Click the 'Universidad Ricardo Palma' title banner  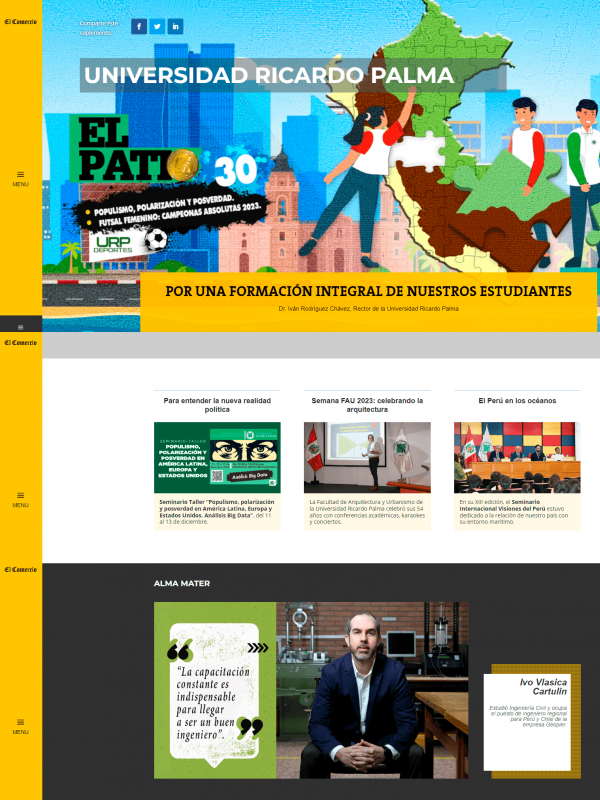(293, 75)
